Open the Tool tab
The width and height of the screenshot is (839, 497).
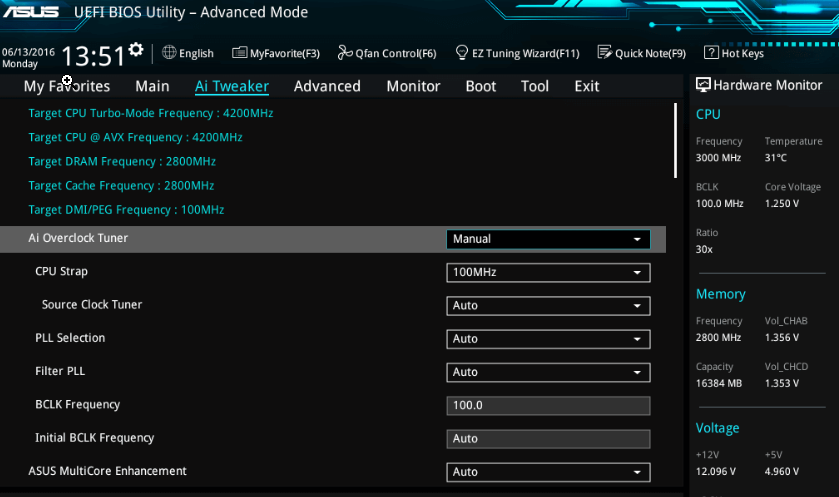[x=535, y=86]
